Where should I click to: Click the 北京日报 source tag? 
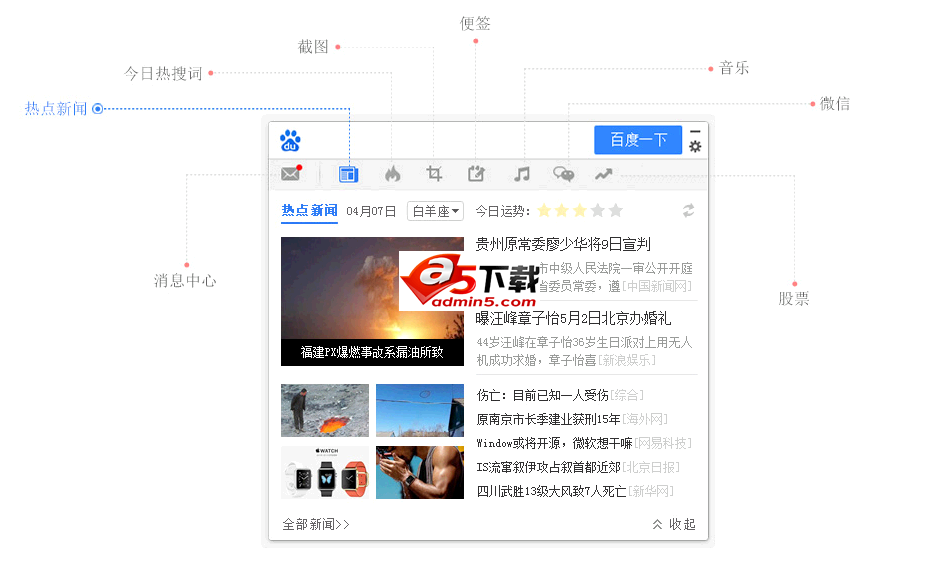pyautogui.click(x=651, y=467)
